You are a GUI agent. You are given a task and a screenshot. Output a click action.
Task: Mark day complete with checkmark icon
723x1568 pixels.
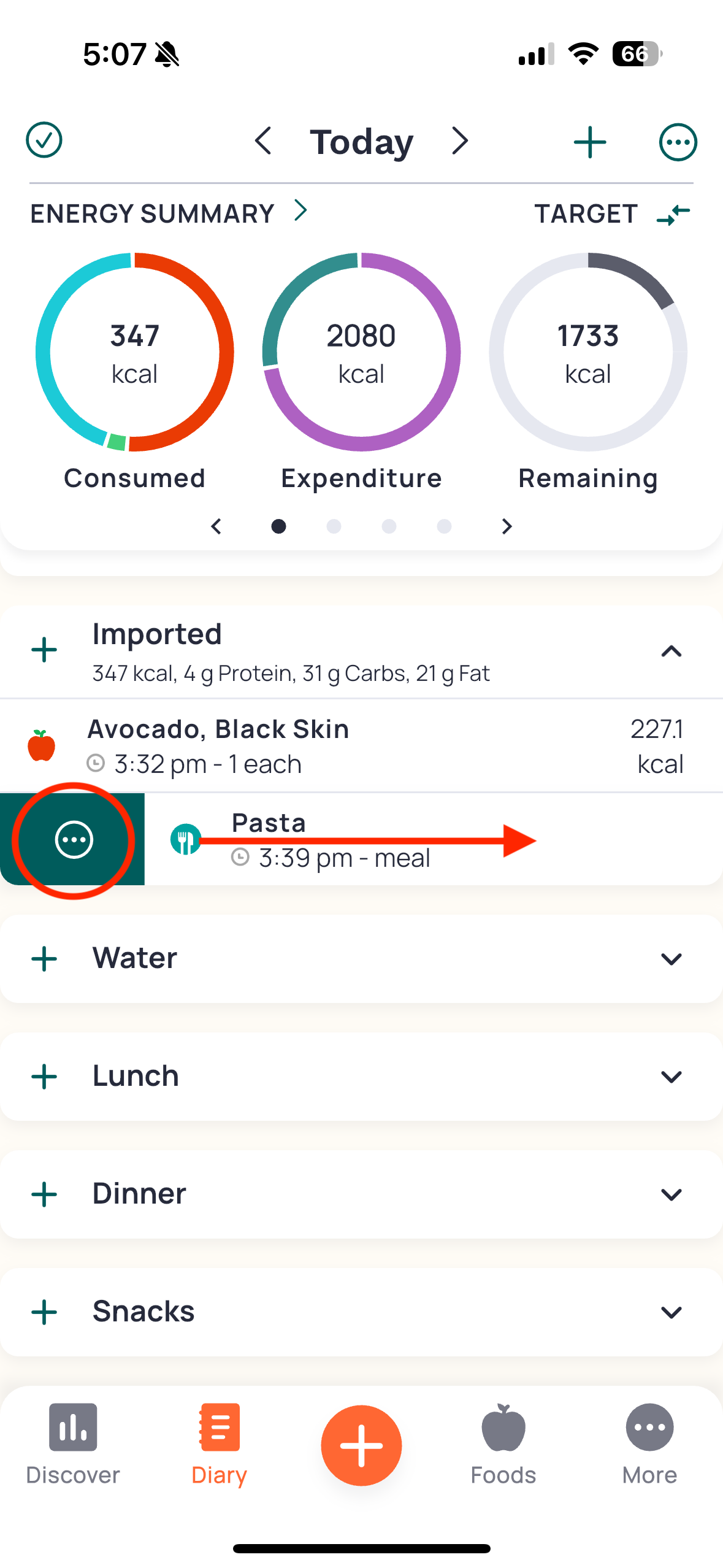click(44, 140)
